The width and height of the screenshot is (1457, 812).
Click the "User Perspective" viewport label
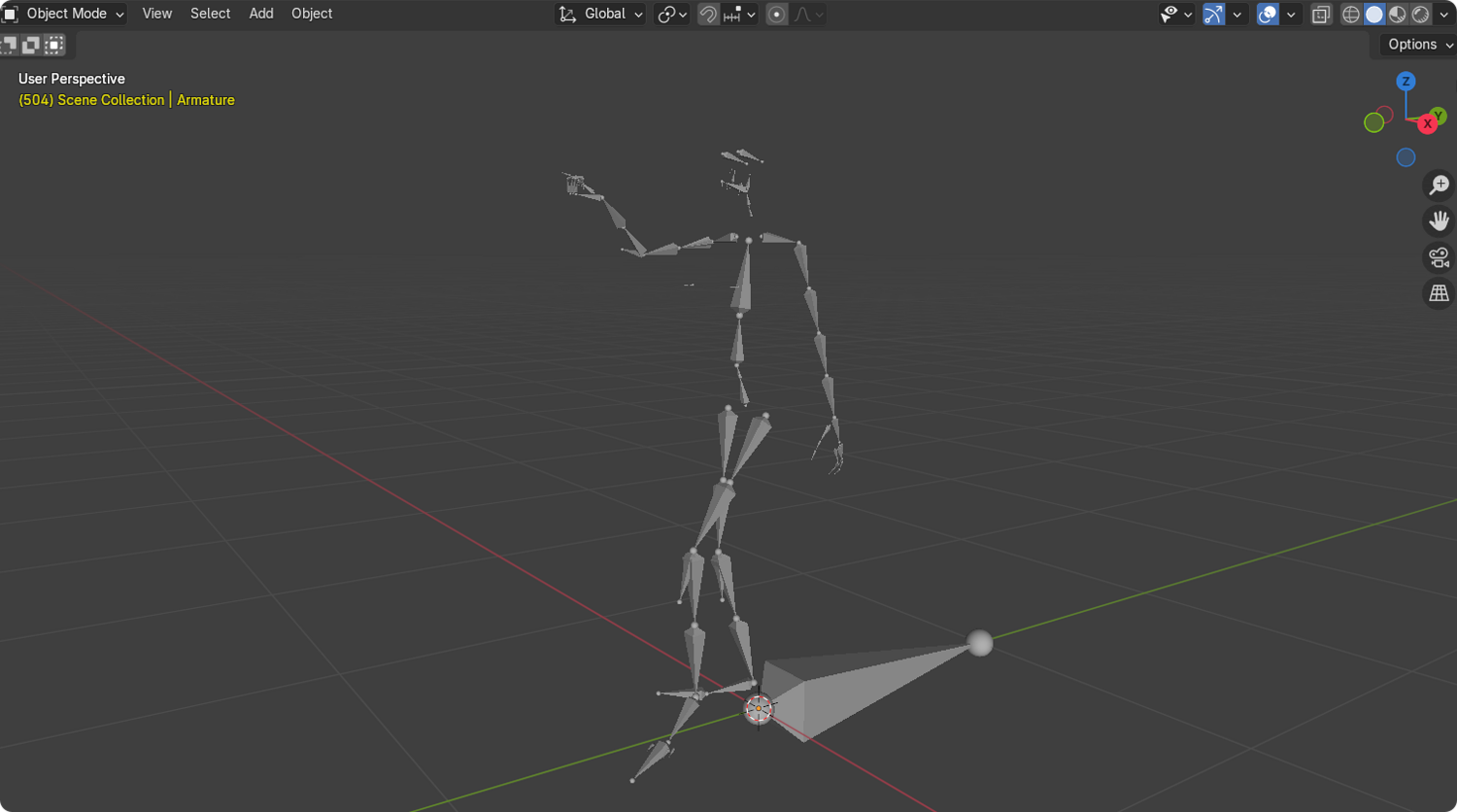(x=72, y=79)
